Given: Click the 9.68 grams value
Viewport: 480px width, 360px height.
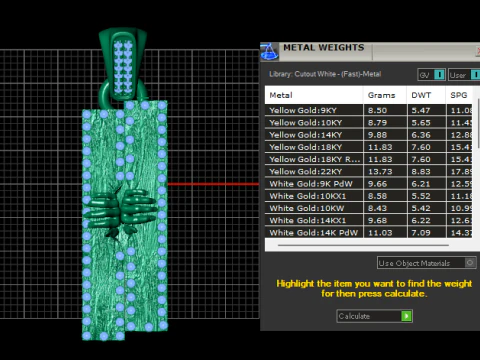Looking at the screenshot, I should pos(377,220).
